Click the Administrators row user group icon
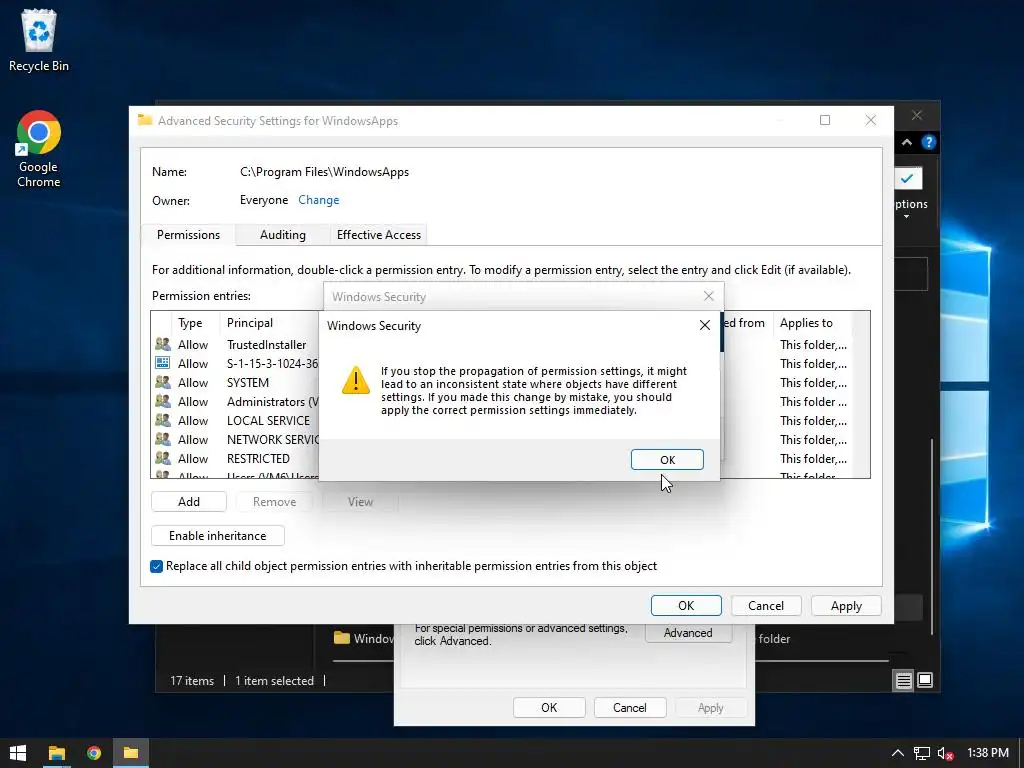 point(163,401)
